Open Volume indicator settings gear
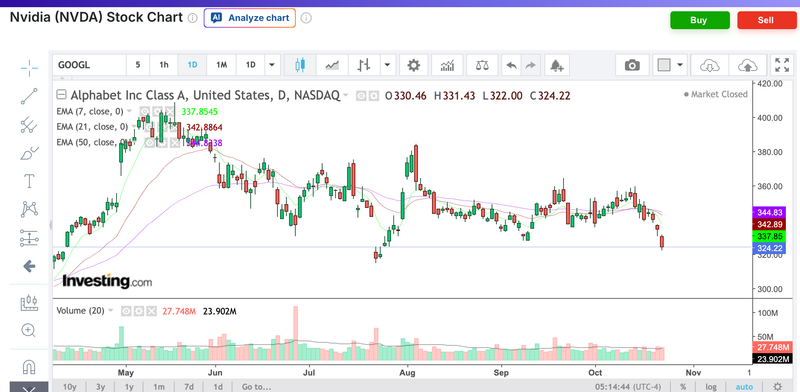Screen dimensions: 800x392 click(x=139, y=311)
